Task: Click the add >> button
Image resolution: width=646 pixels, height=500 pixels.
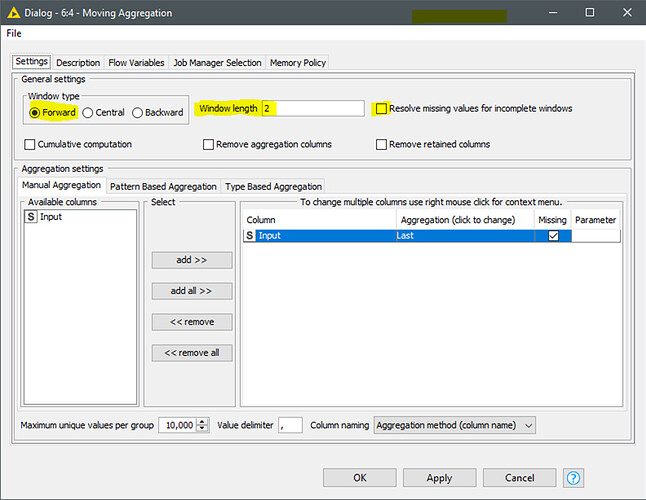Action: pos(192,260)
